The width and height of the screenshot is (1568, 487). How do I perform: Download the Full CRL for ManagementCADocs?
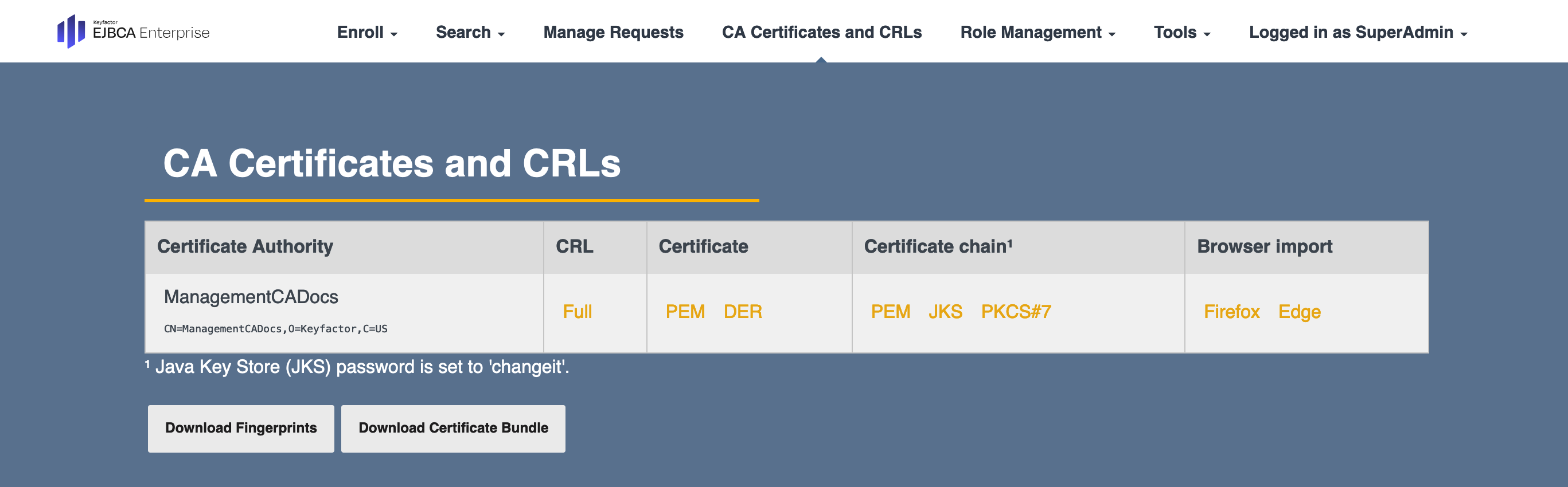click(576, 312)
